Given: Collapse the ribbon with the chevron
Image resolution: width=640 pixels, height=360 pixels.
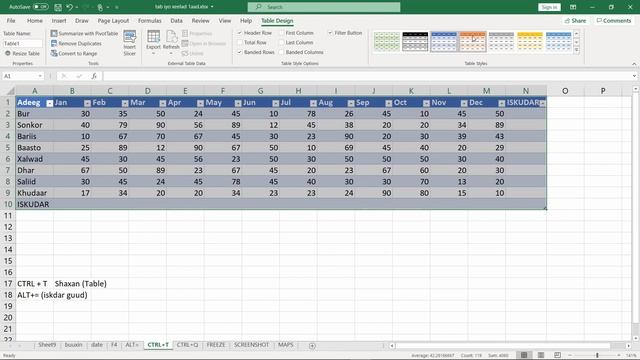Looking at the screenshot, I should pos(634,64).
